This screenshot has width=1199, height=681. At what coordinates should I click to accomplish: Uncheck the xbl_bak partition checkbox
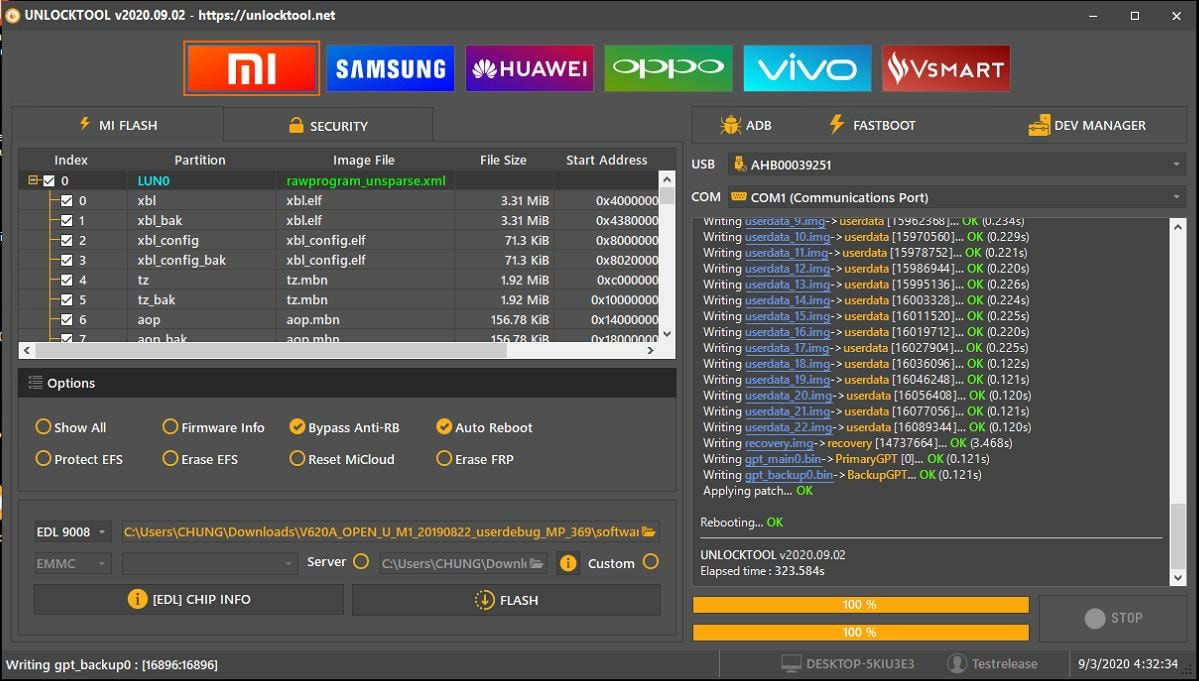(x=67, y=221)
